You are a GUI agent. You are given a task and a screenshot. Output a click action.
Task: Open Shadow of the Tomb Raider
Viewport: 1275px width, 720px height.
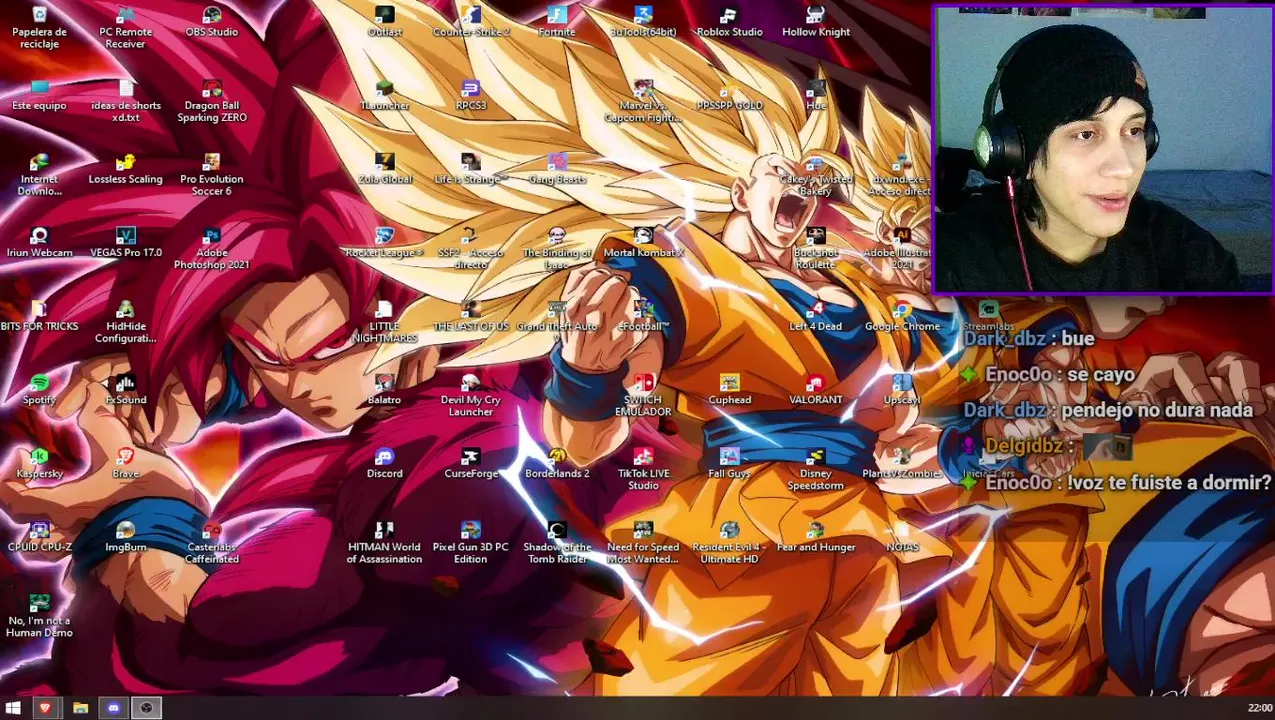tap(557, 541)
